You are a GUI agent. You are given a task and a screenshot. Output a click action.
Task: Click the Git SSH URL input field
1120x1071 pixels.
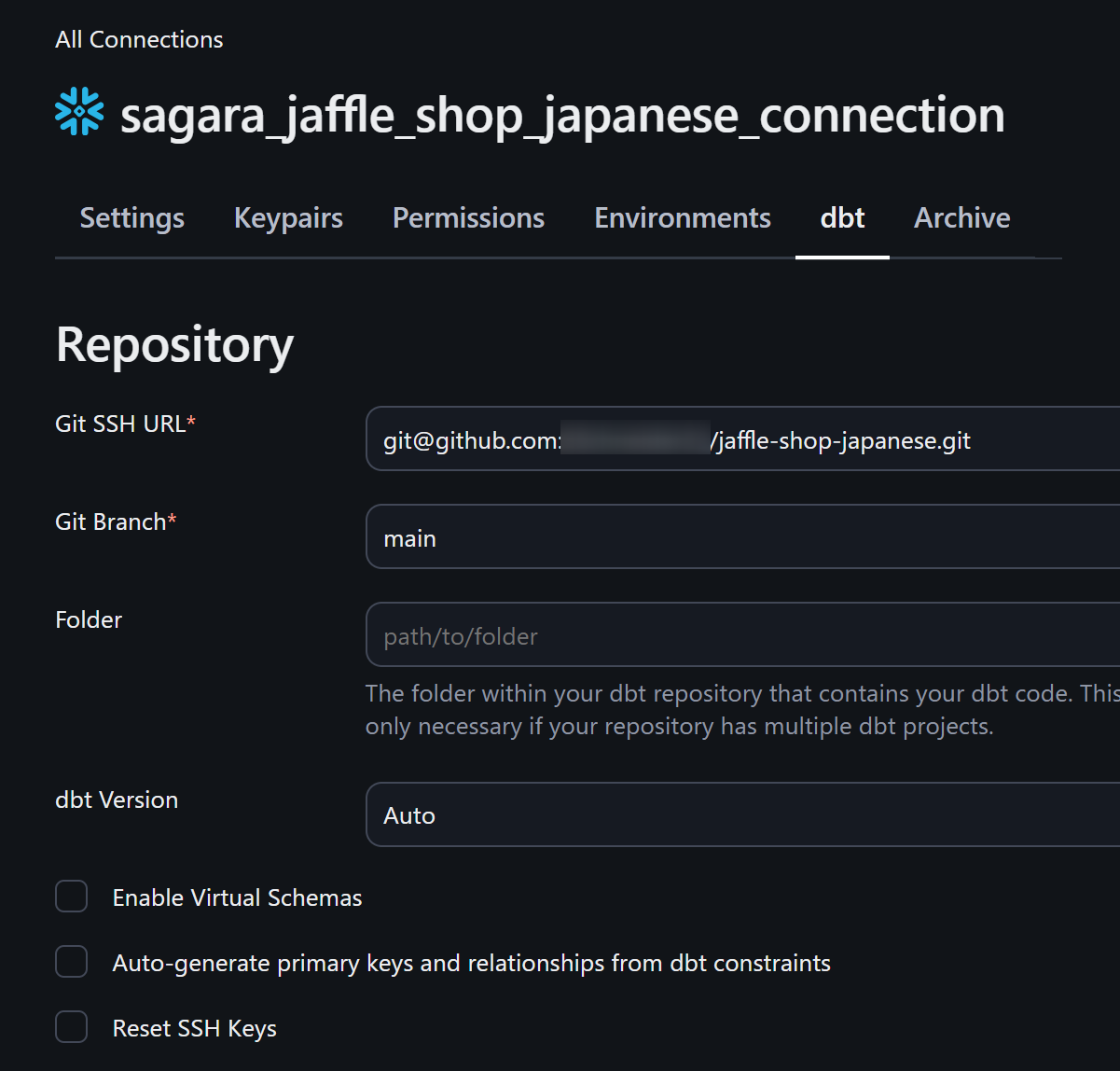tap(741, 439)
